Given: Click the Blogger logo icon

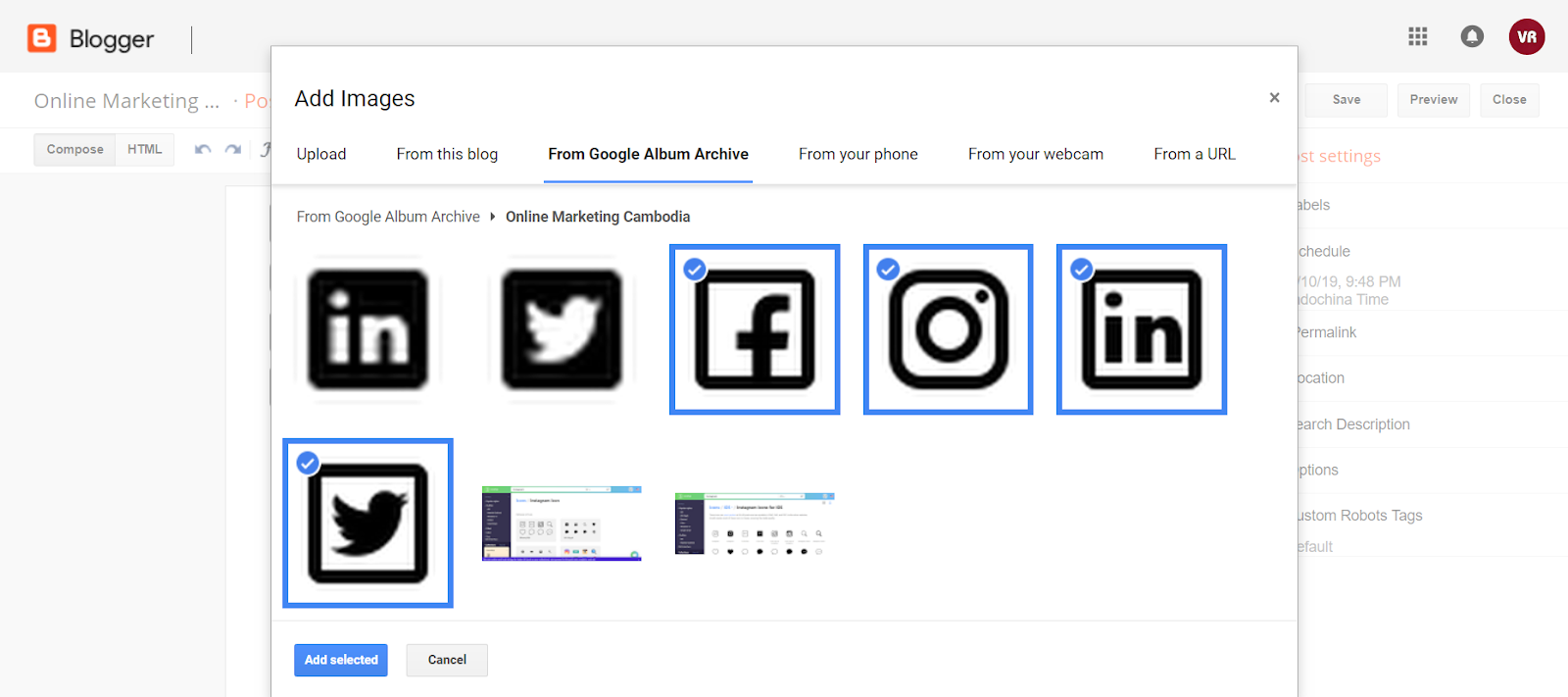Looking at the screenshot, I should click(41, 36).
